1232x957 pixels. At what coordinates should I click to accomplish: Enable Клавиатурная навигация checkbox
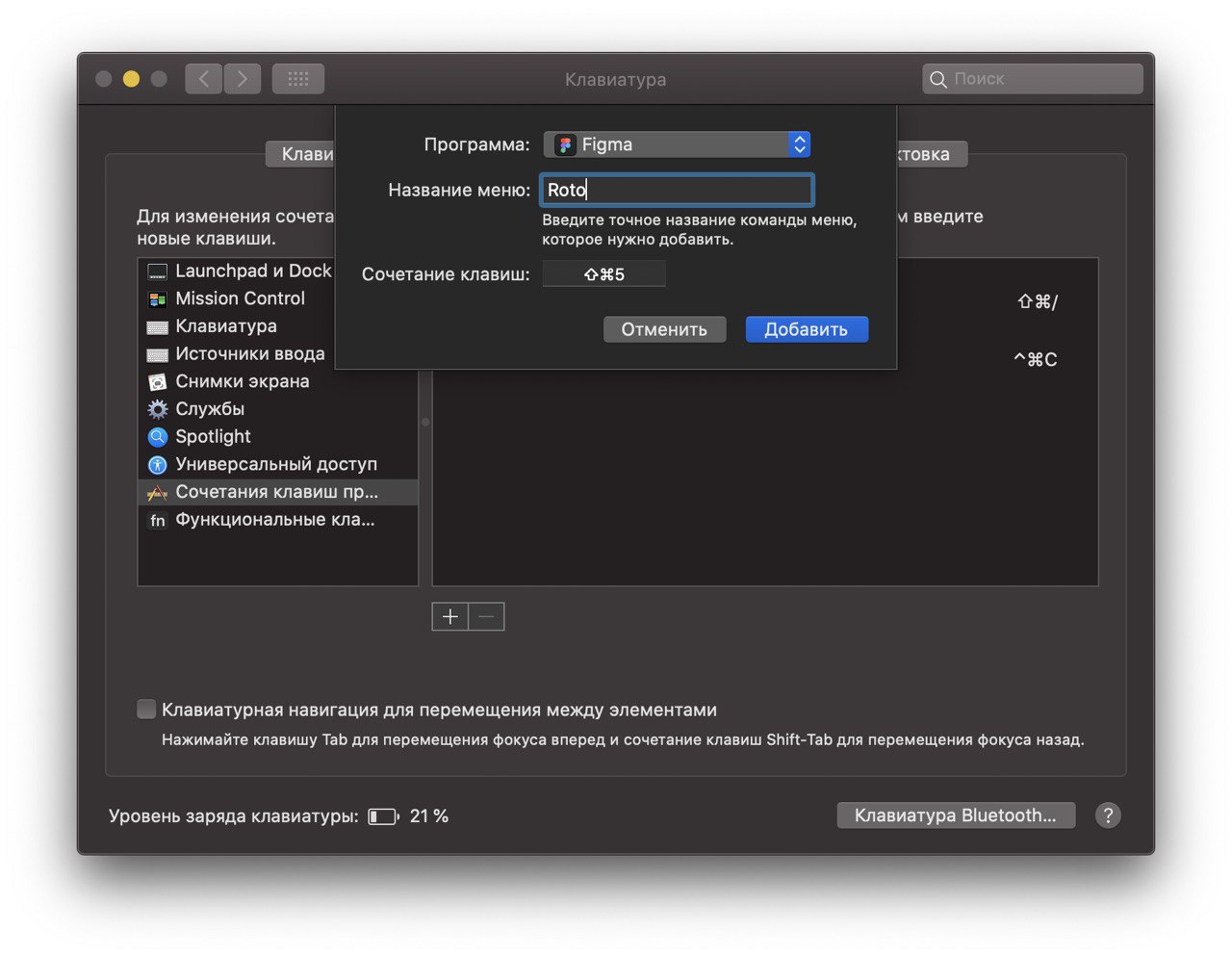[x=146, y=710]
